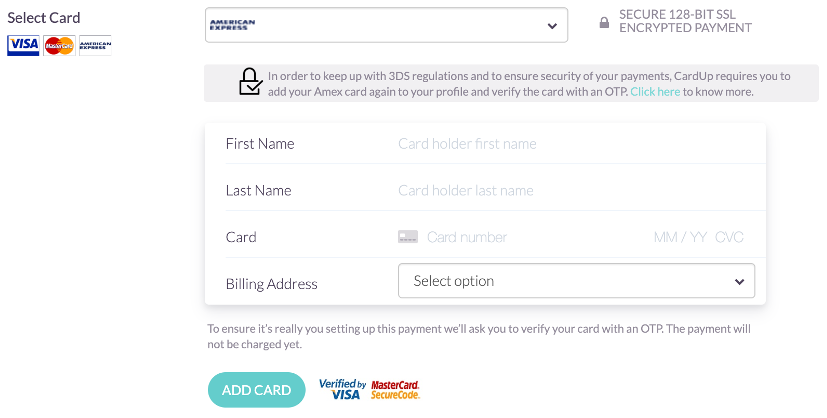This screenshot has width=827, height=418.
Task: Click the padlock icon beside SSL text
Action: point(604,22)
